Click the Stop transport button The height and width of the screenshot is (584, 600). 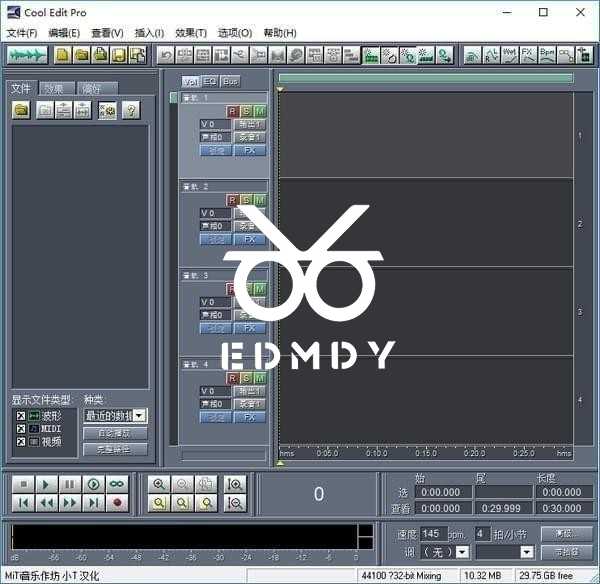[x=23, y=484]
